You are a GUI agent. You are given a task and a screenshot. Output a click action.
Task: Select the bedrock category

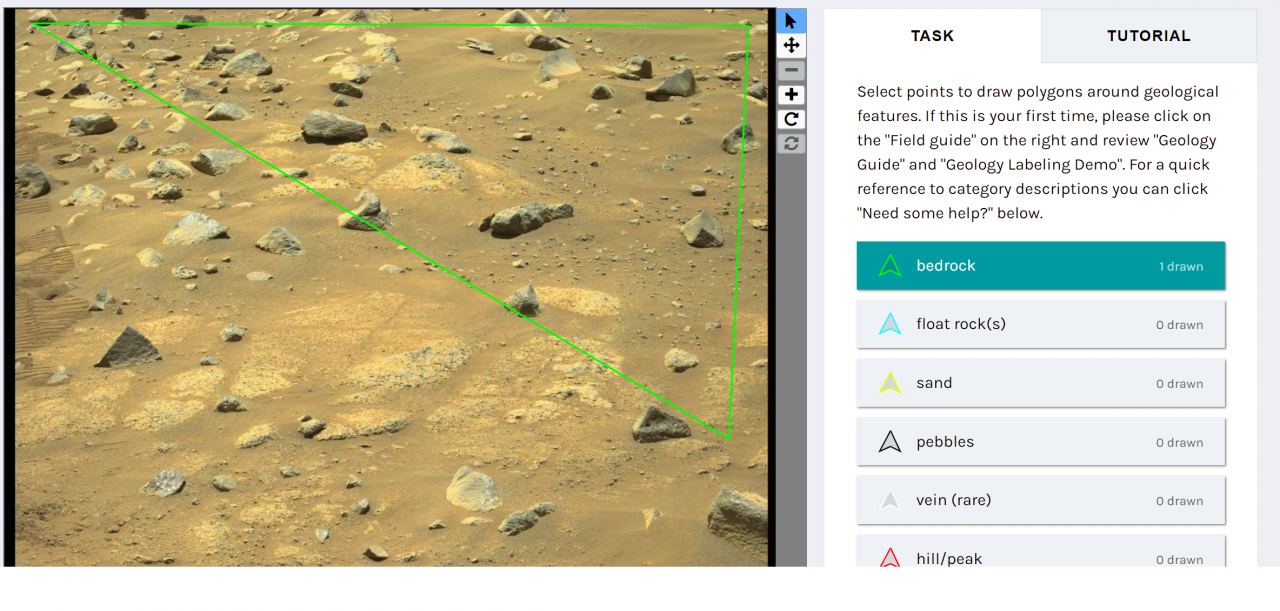[1041, 266]
